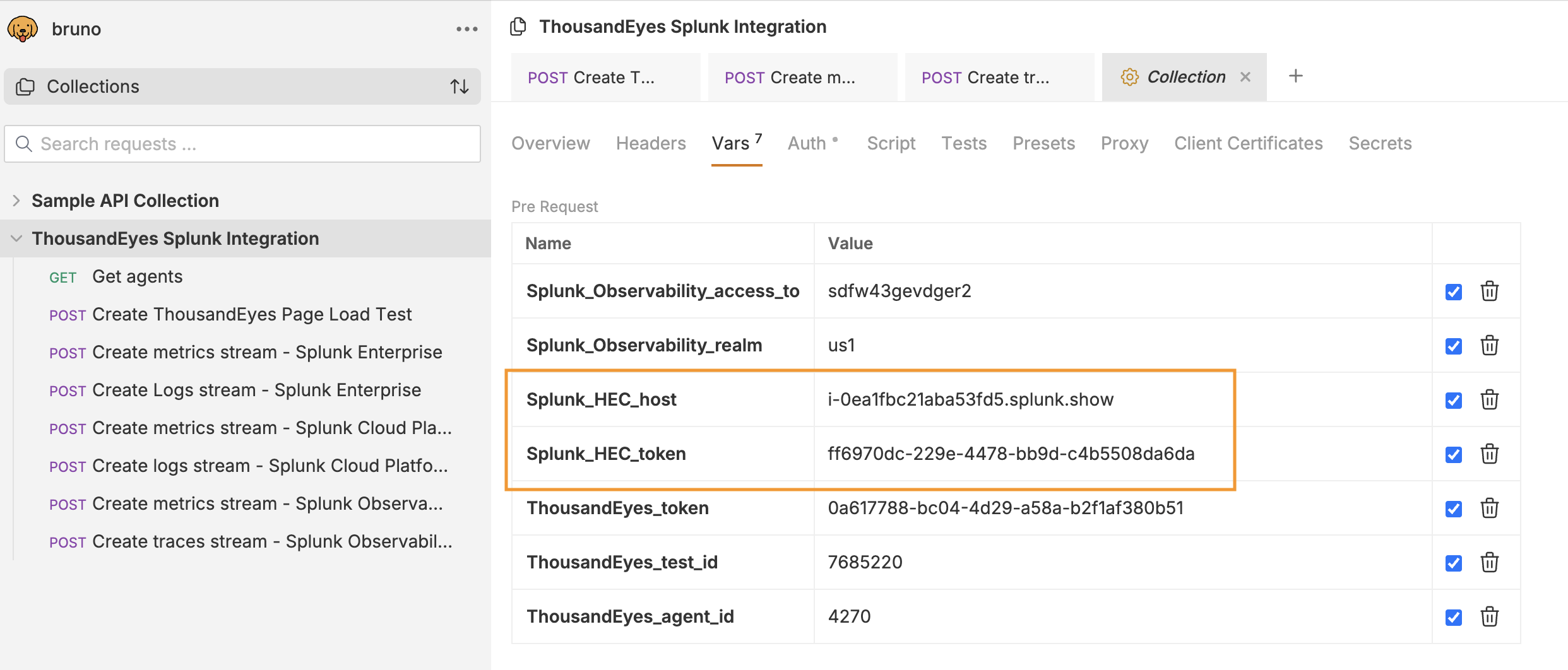Click trash icon for Splunk_Observability_realm
Viewport: 1568px width, 670px height.
point(1489,346)
